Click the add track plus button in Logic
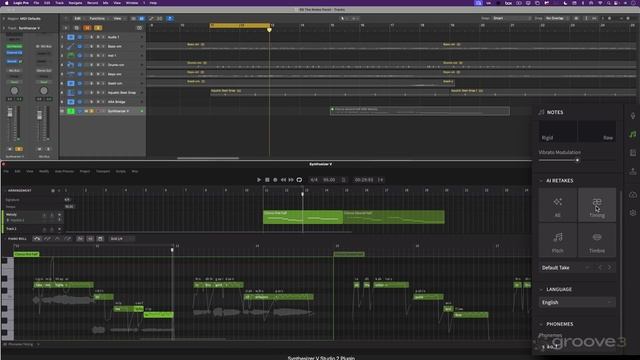This screenshot has height=360, width=640. click(x=66, y=28)
